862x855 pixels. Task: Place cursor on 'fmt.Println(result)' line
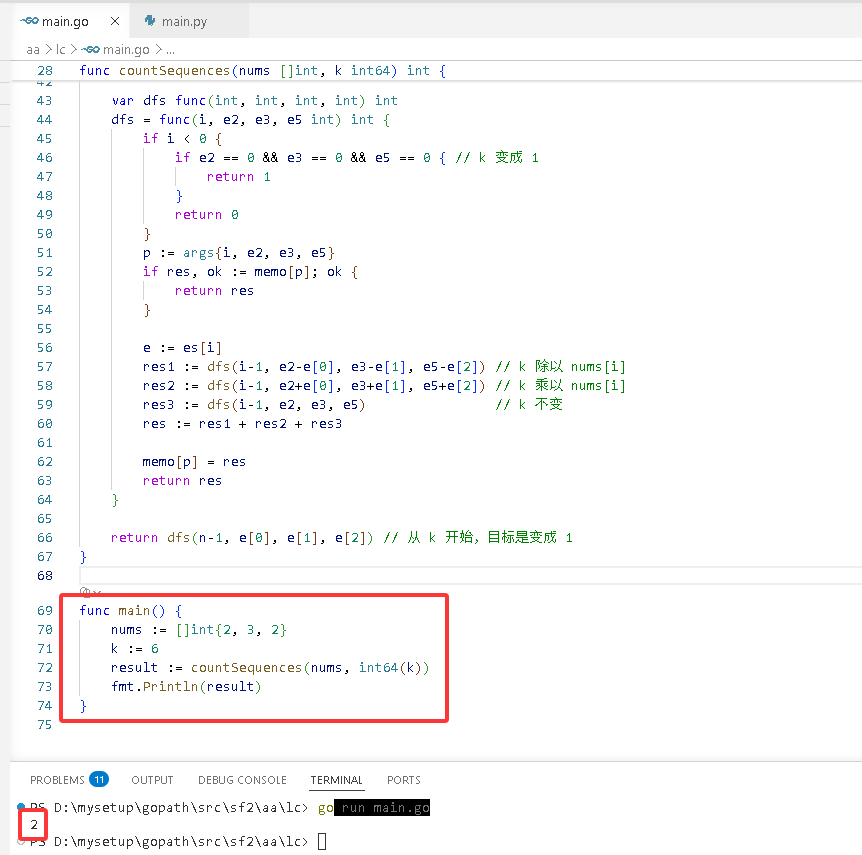186,687
